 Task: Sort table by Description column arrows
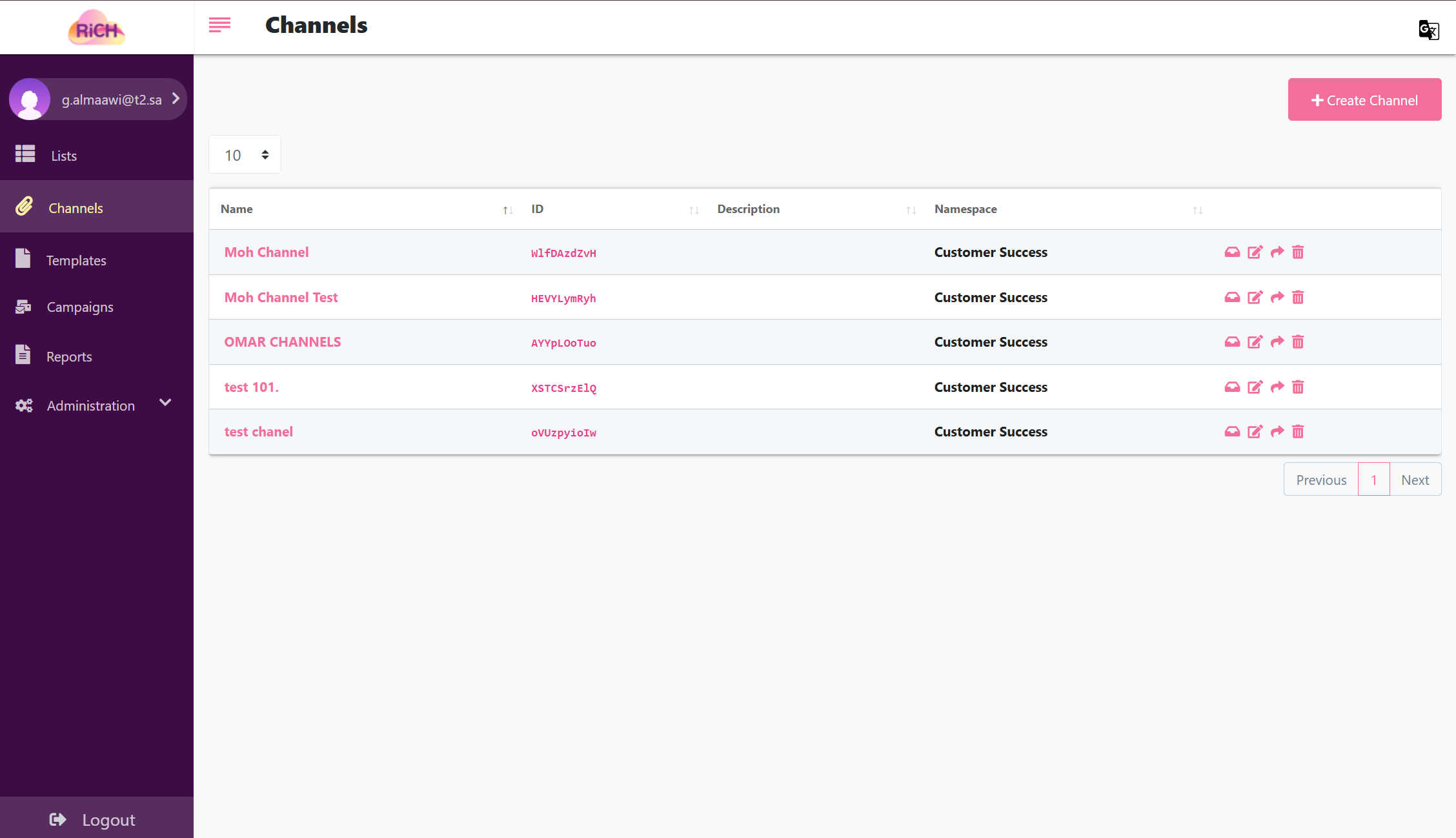tap(911, 210)
